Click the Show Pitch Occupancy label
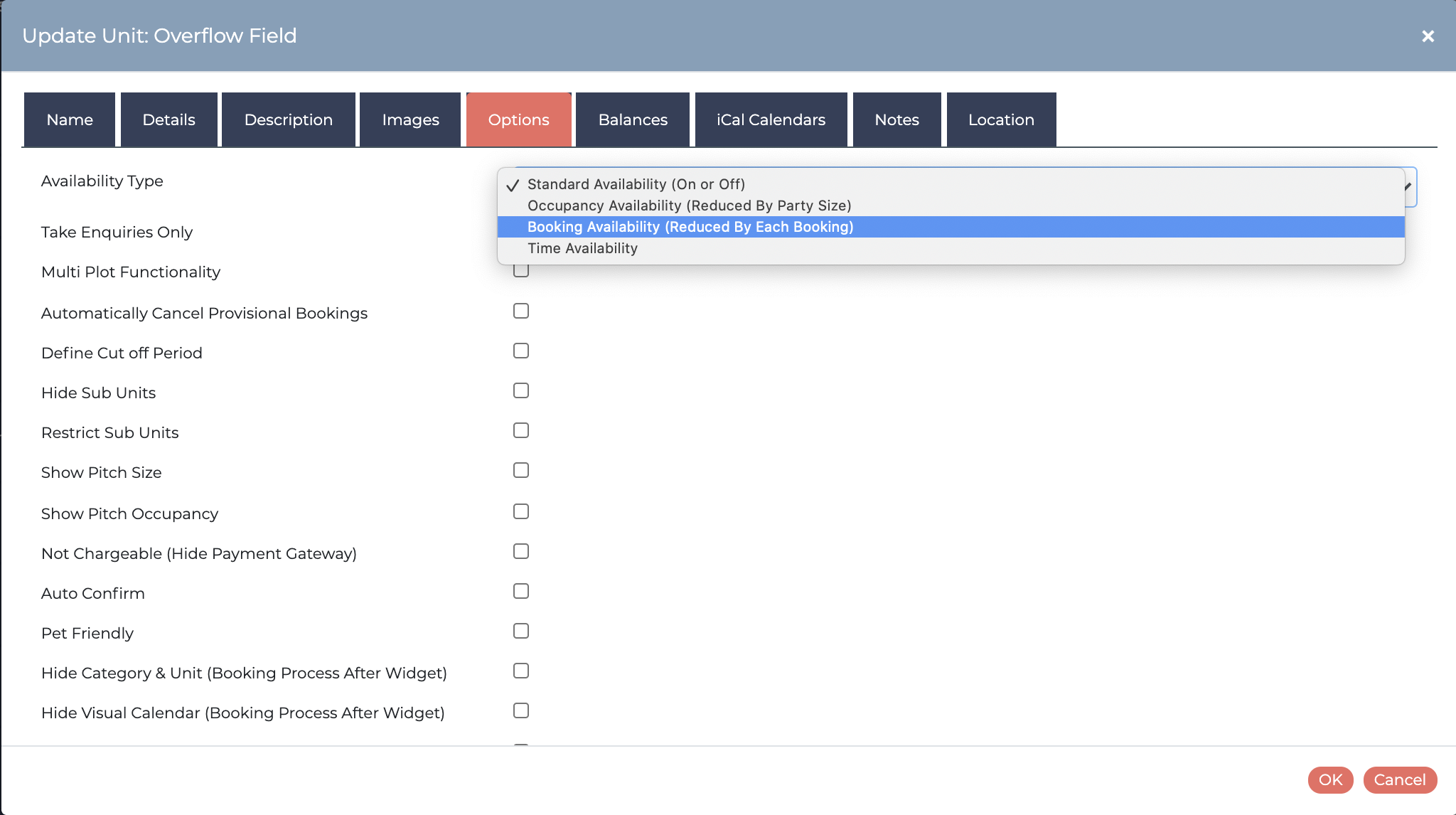The image size is (1456, 815). click(x=129, y=513)
